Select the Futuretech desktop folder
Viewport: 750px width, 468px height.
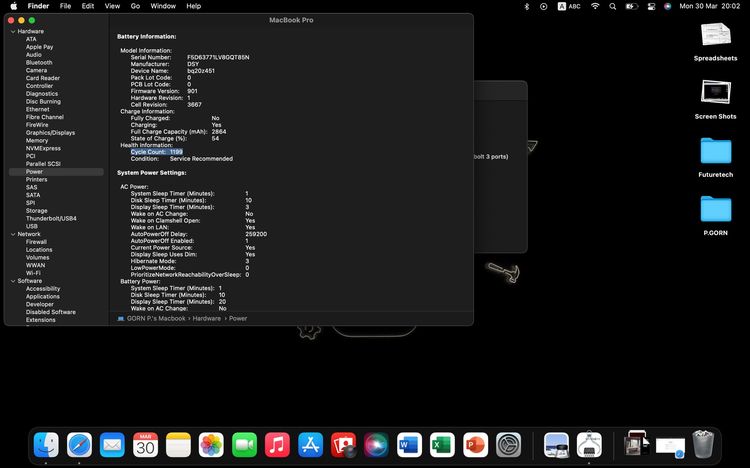tap(716, 158)
